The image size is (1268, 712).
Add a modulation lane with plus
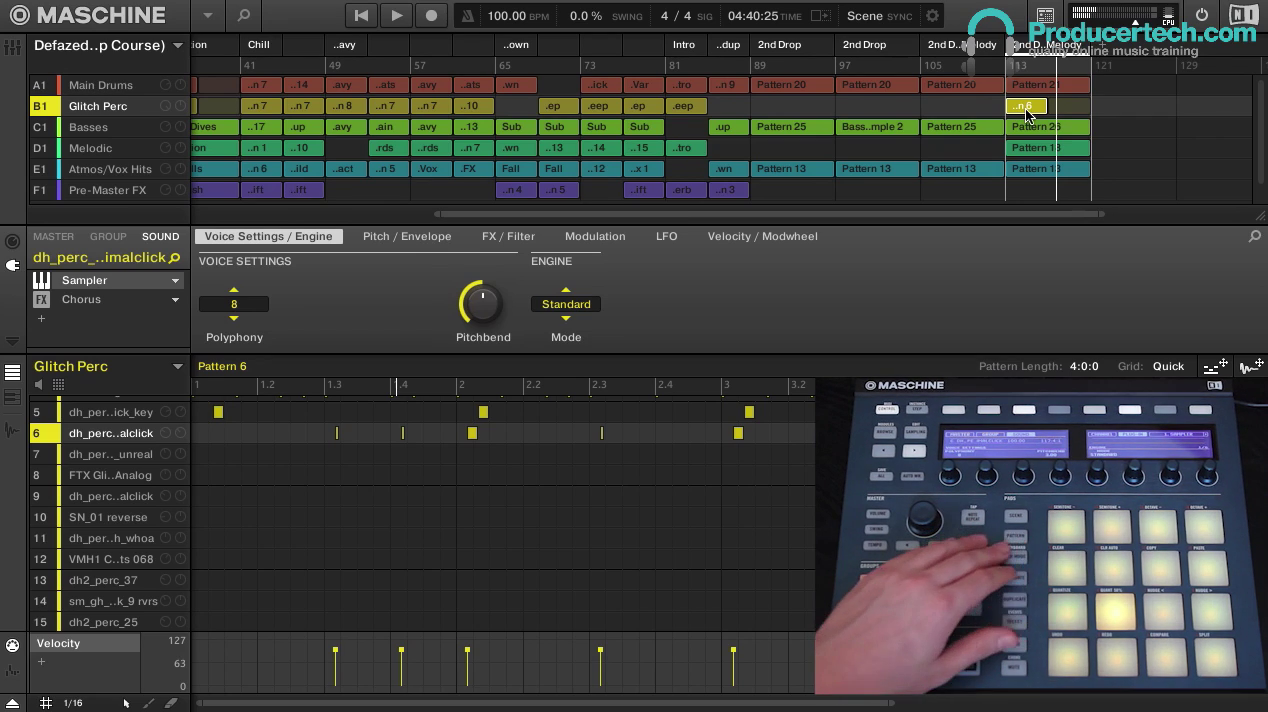pyautogui.click(x=41, y=662)
